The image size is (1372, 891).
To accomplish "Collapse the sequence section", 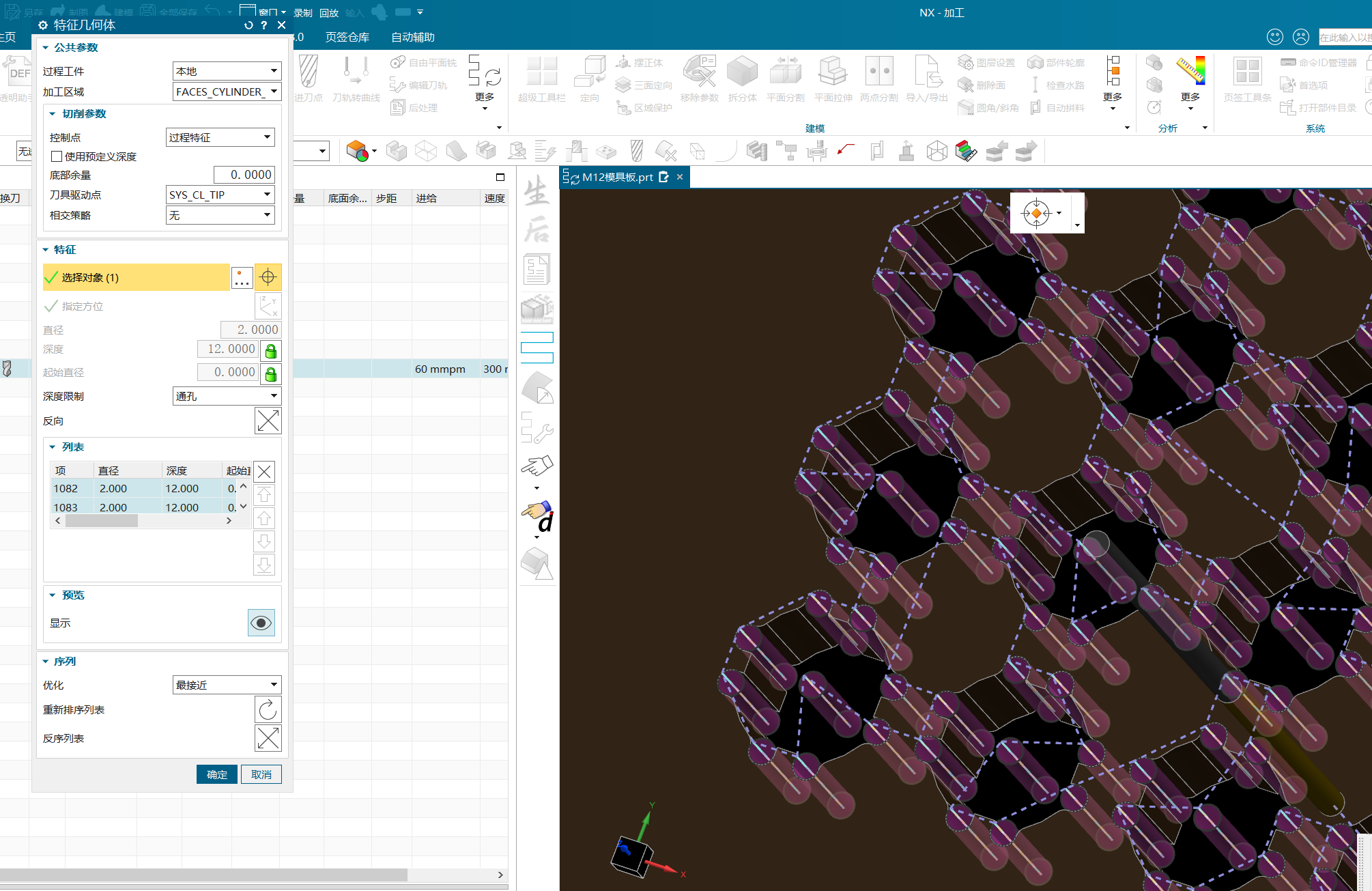I will [x=46, y=662].
